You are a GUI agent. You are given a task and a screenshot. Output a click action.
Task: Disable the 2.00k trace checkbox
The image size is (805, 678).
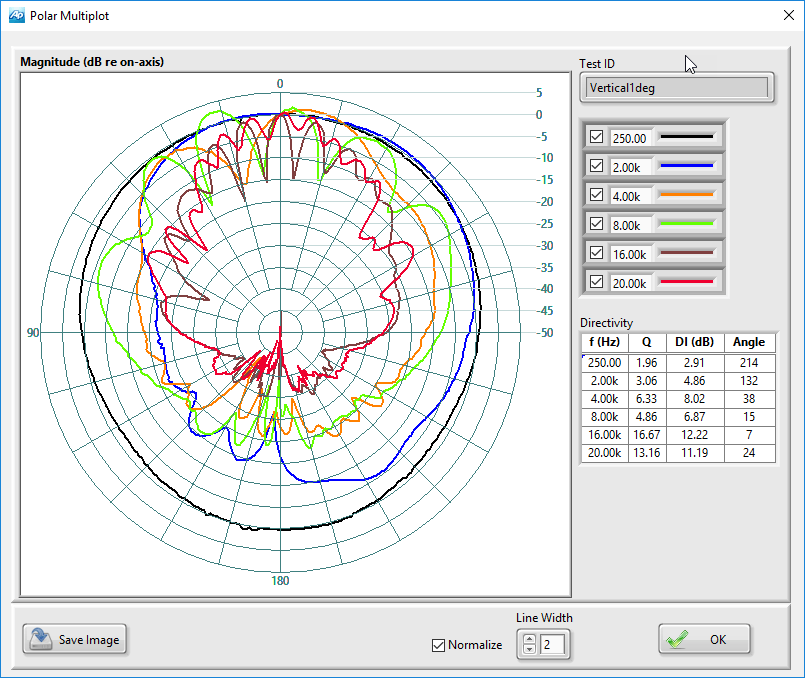[597, 166]
